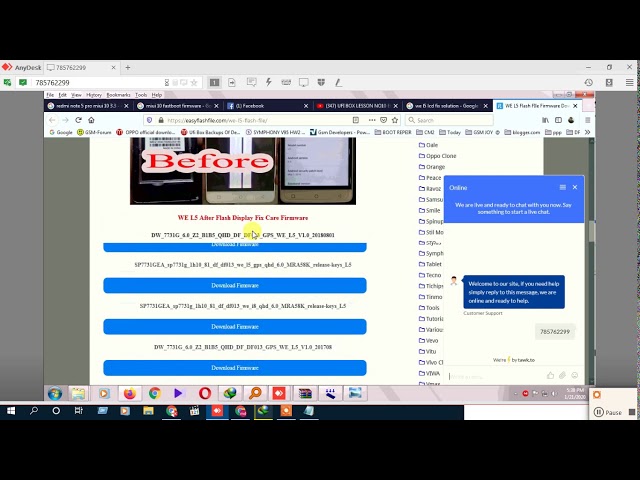Select the AnyDesk whiteboard pen icon

[x=338, y=82]
